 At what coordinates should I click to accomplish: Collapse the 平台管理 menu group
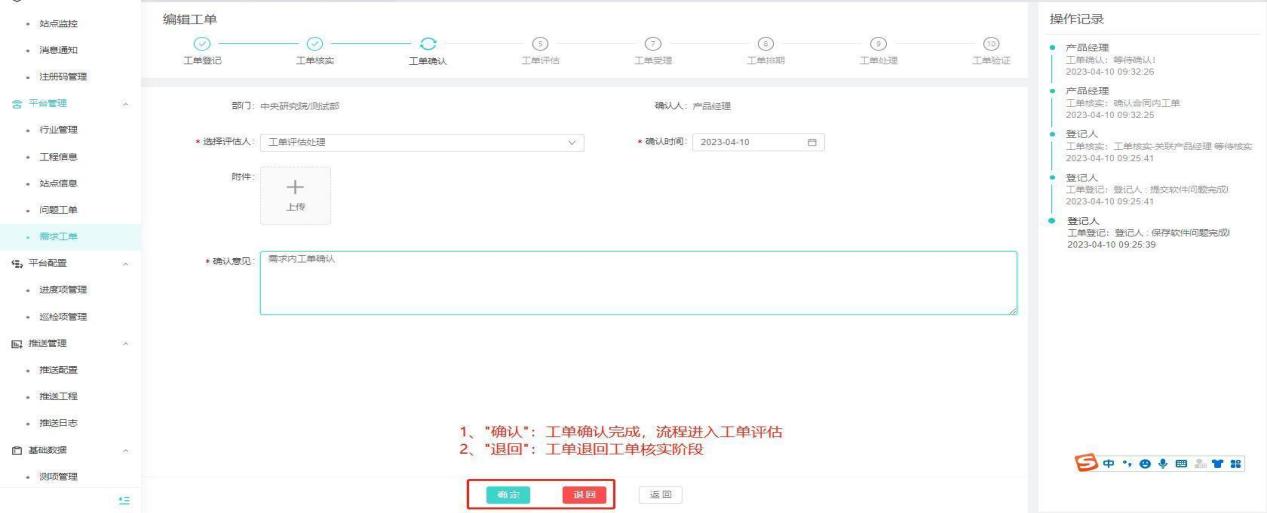(x=124, y=104)
